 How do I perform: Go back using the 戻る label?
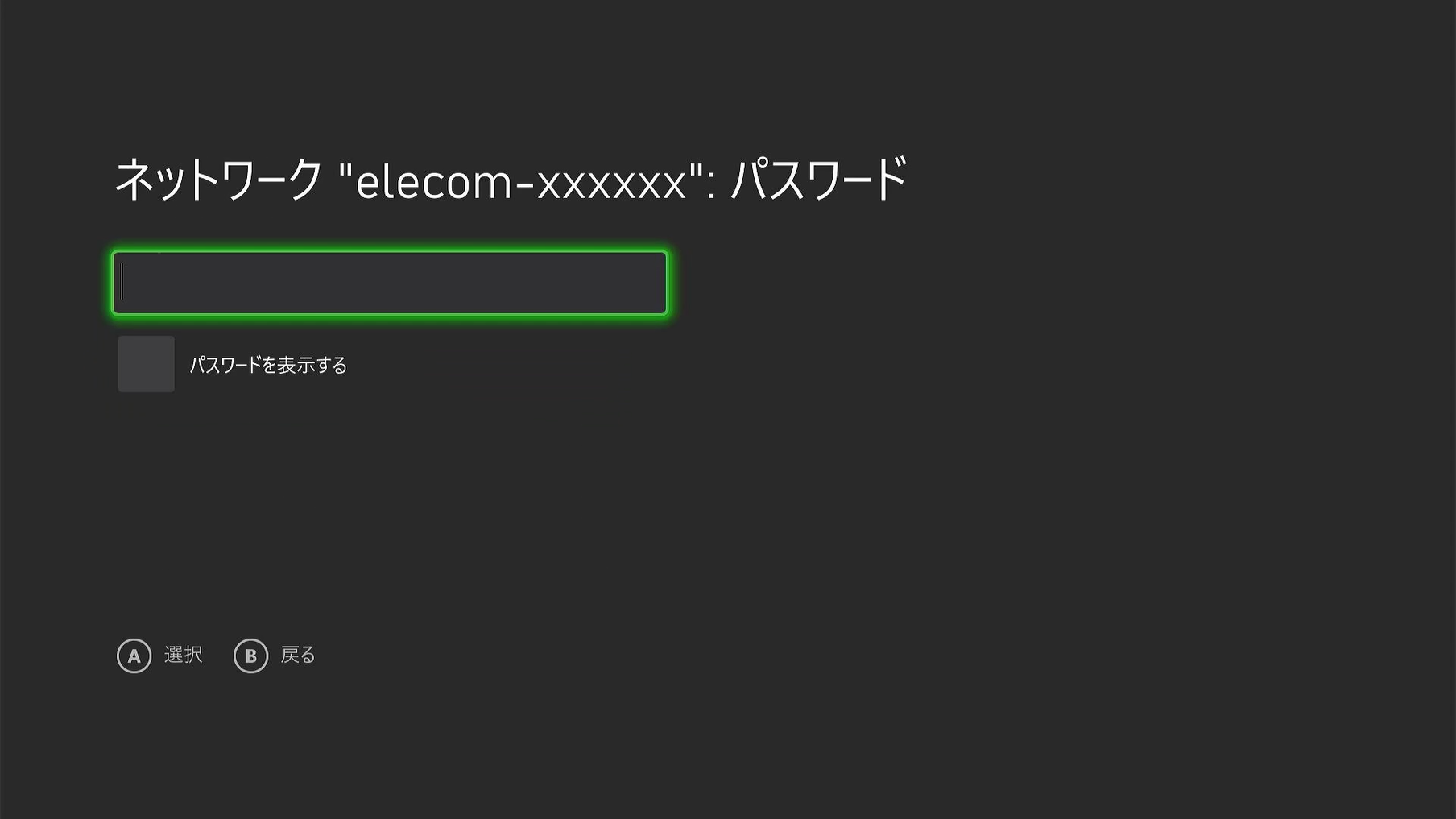coord(298,655)
